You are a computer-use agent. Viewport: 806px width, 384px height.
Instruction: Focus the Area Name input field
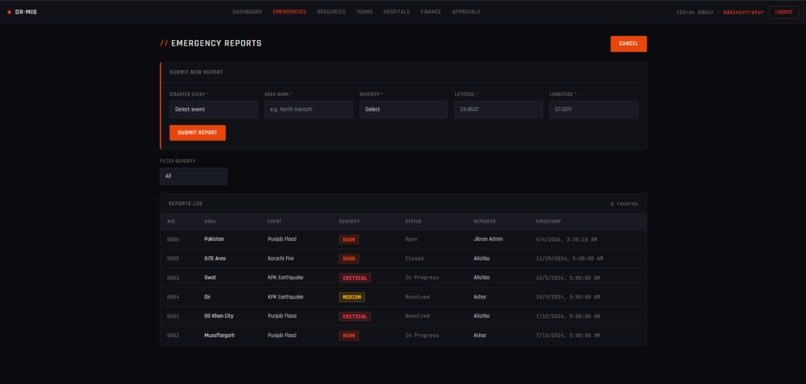pos(308,109)
